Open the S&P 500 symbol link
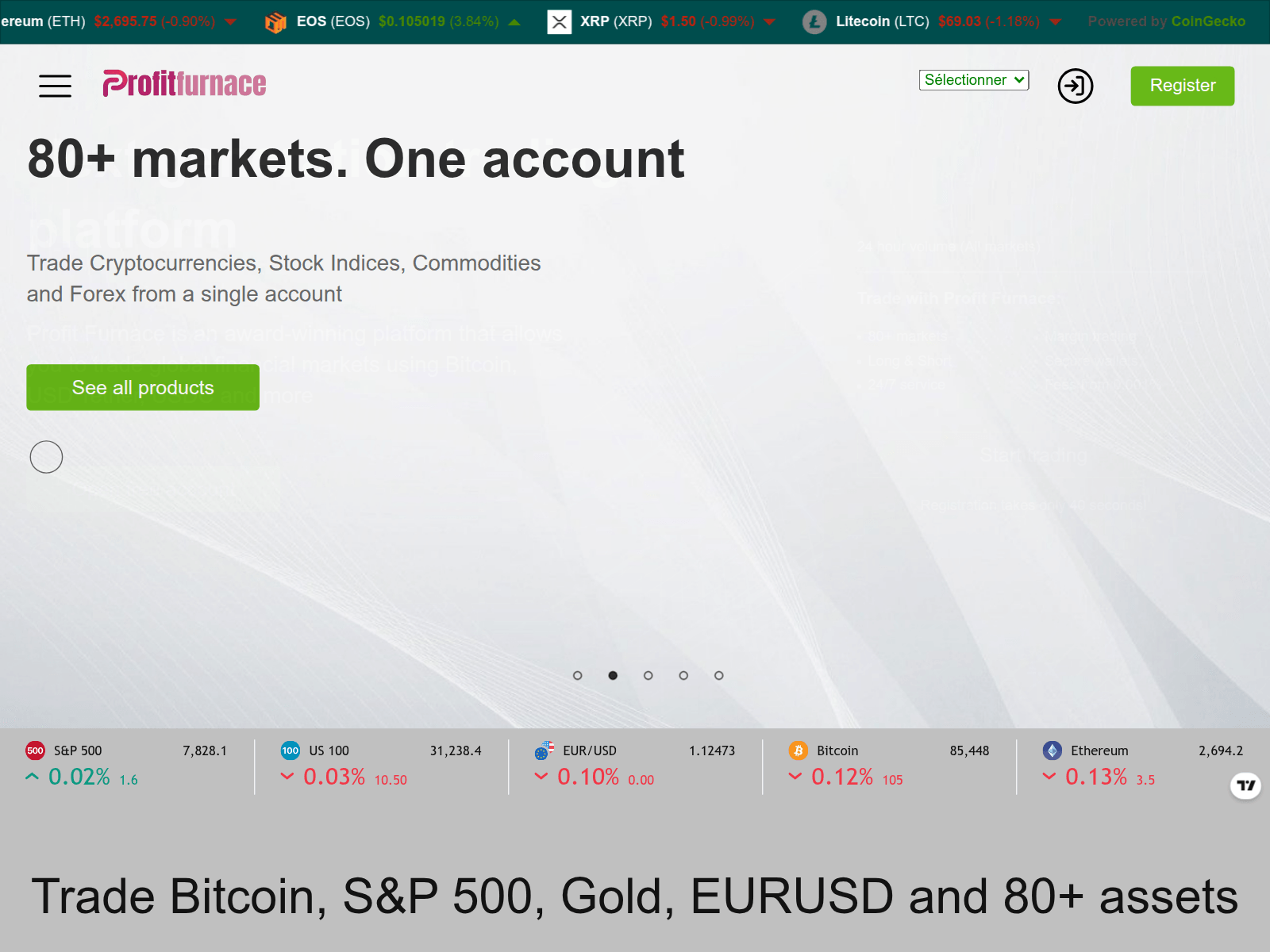 coord(78,750)
